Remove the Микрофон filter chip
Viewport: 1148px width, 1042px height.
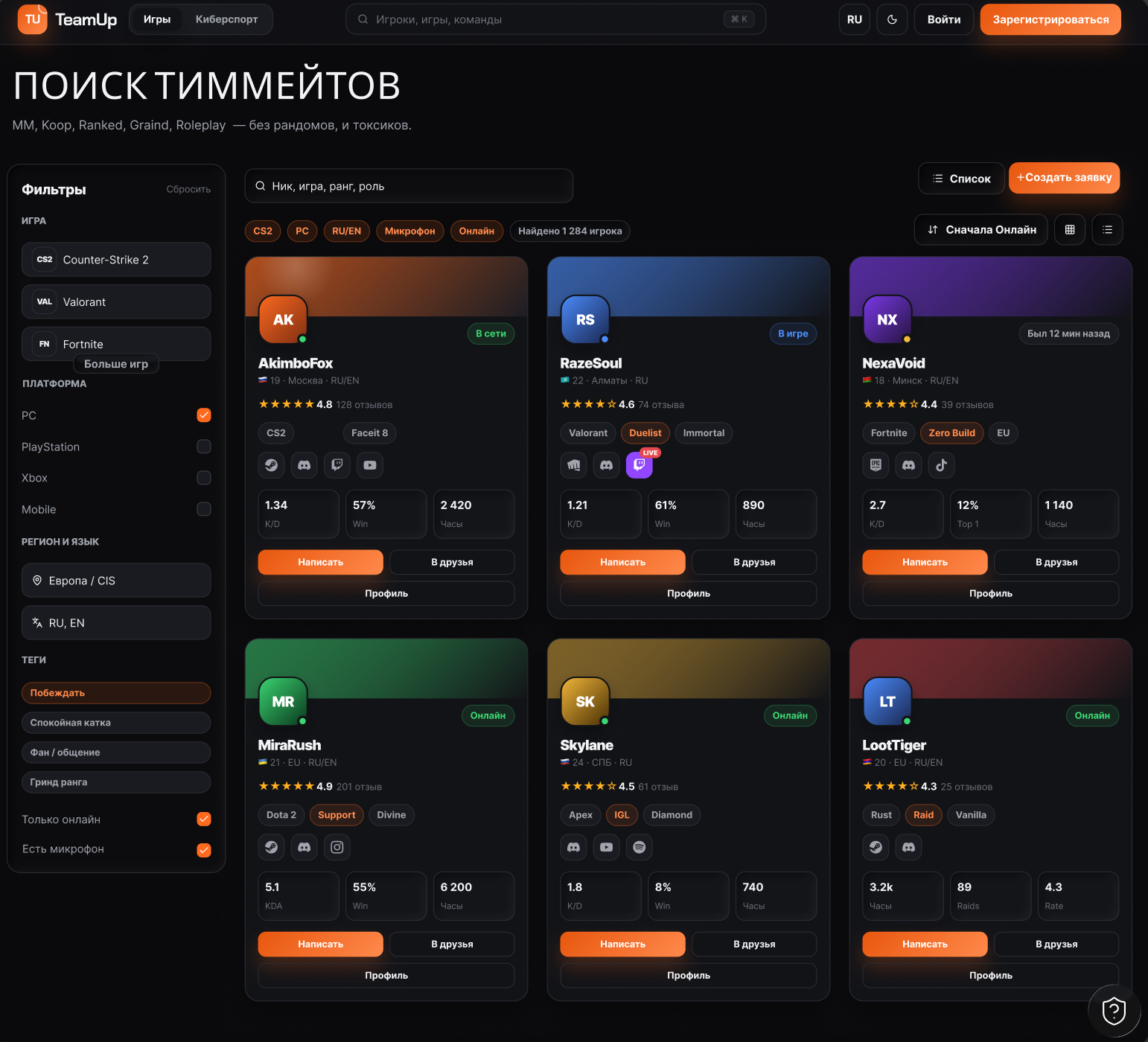pos(410,231)
